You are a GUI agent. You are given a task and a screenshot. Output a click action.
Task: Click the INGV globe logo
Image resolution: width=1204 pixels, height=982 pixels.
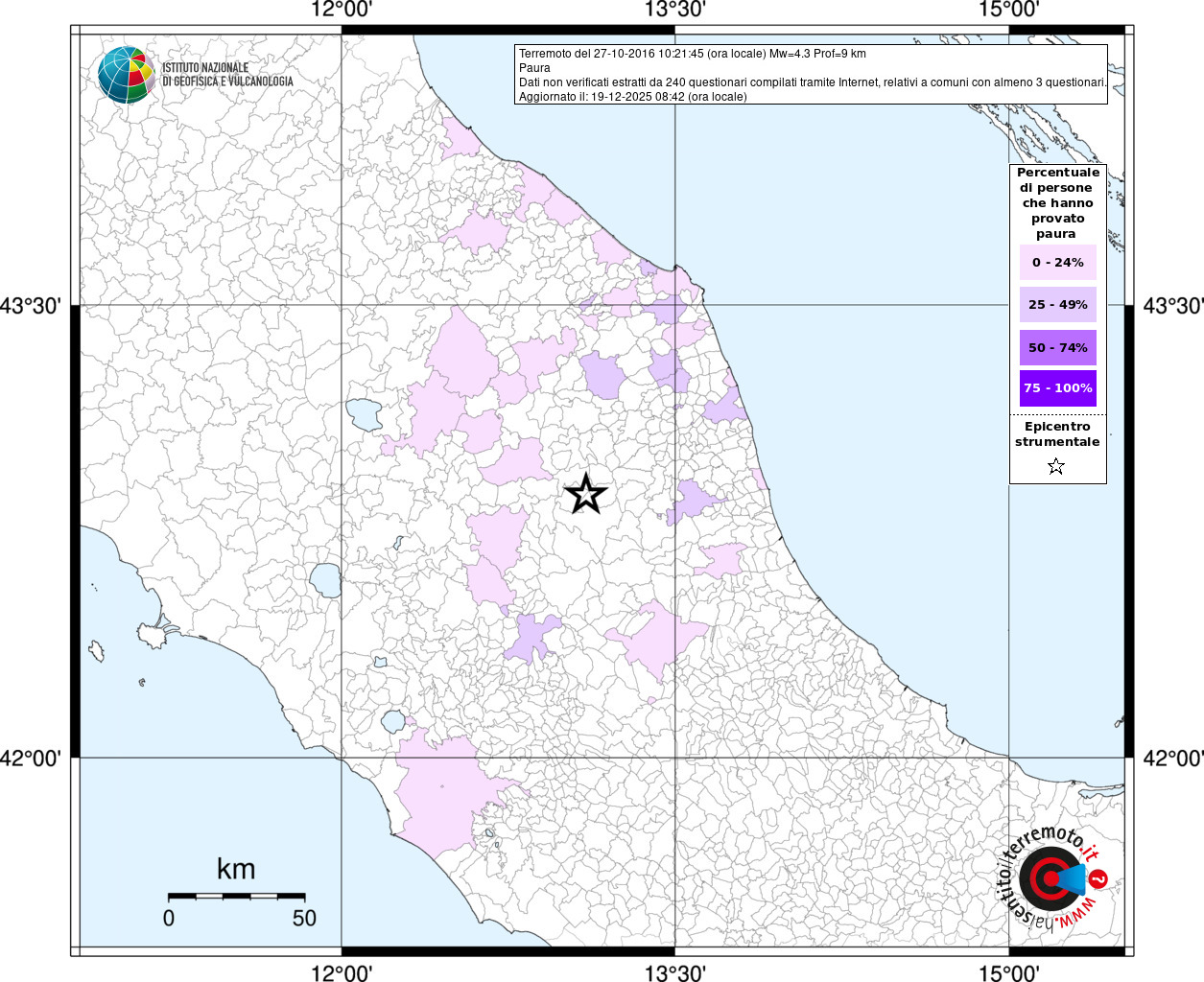(x=126, y=75)
